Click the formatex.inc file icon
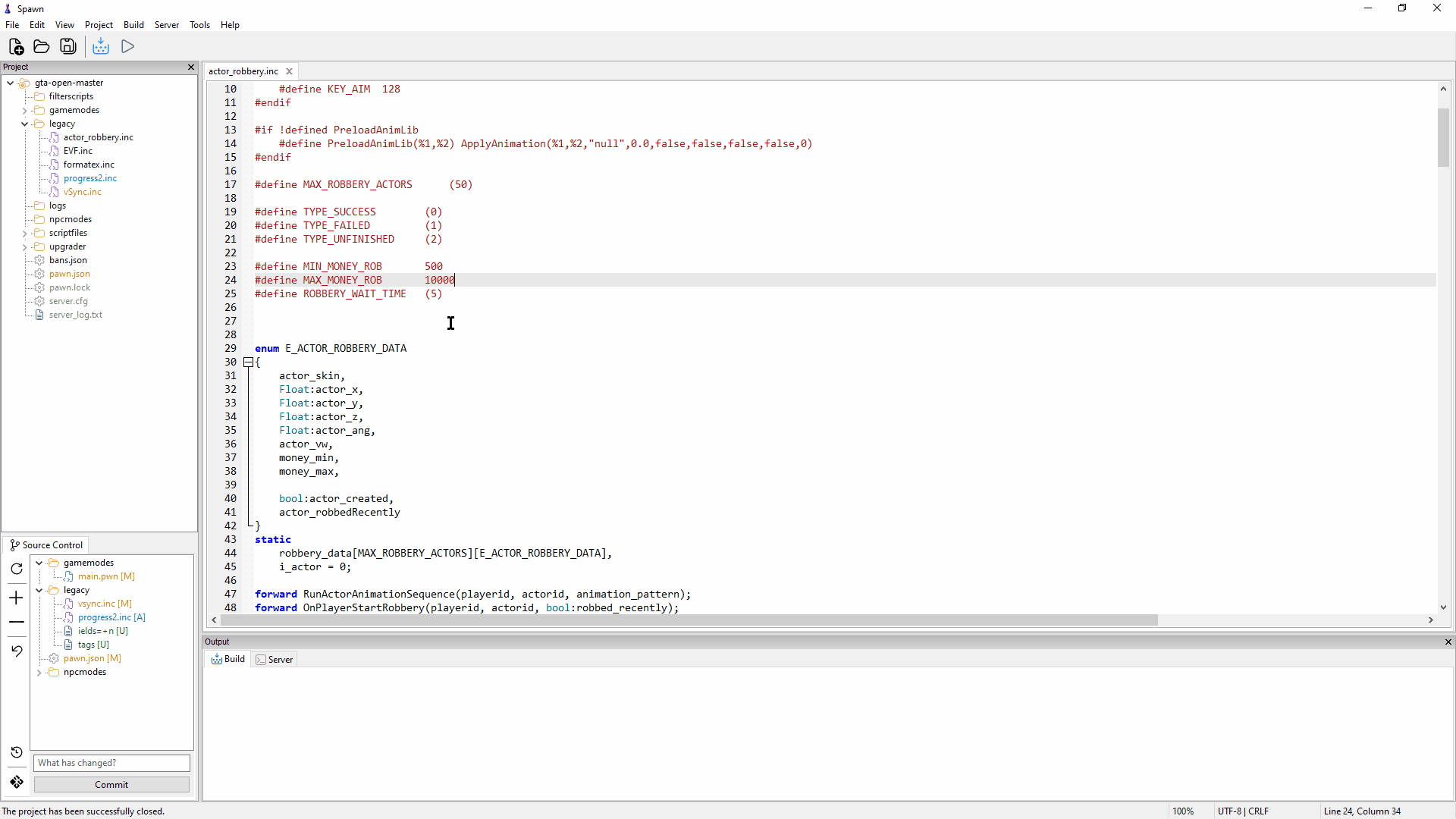Image resolution: width=1456 pixels, height=819 pixels. pyautogui.click(x=54, y=165)
